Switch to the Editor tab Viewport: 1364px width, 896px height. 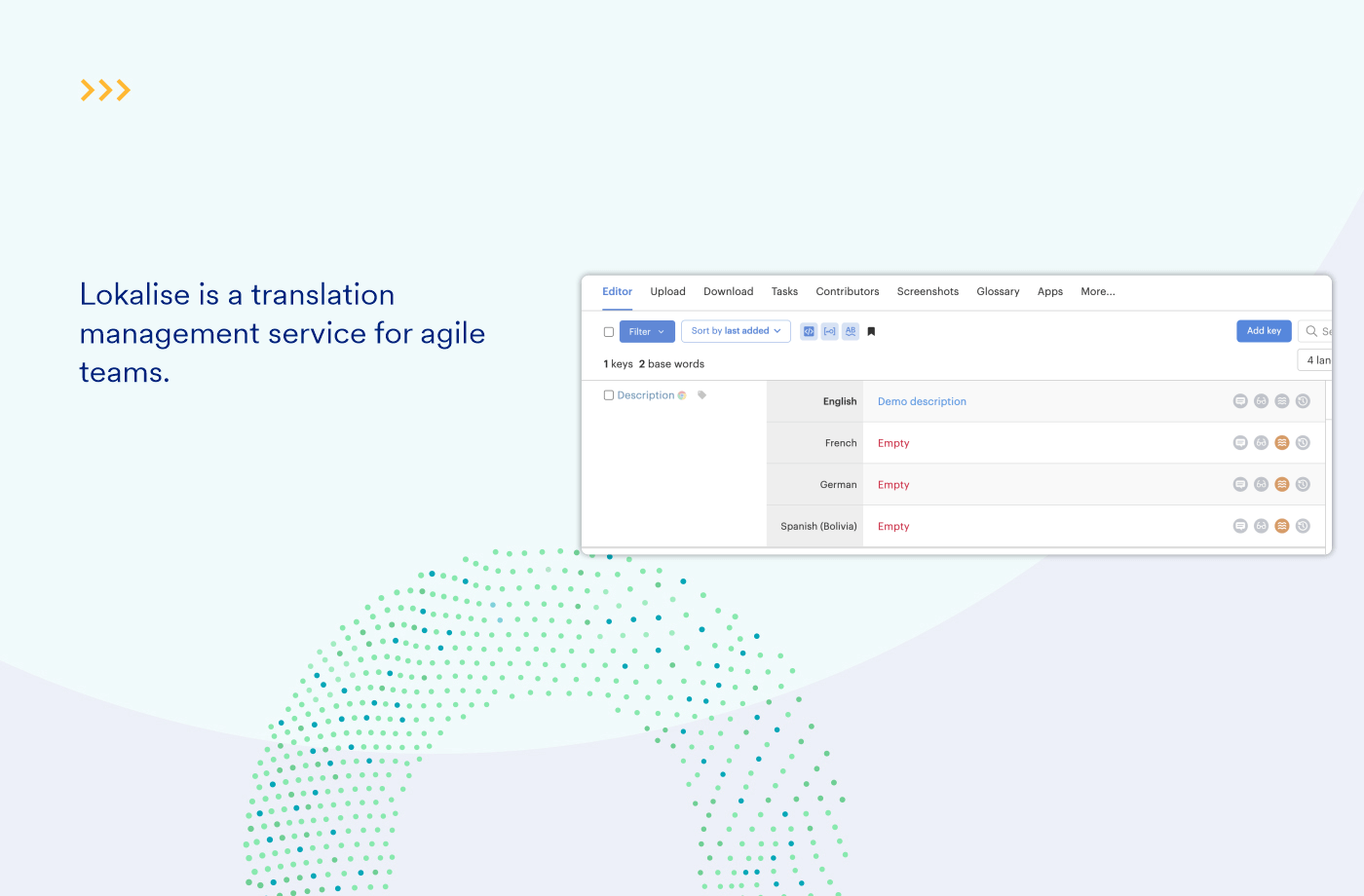[617, 291]
